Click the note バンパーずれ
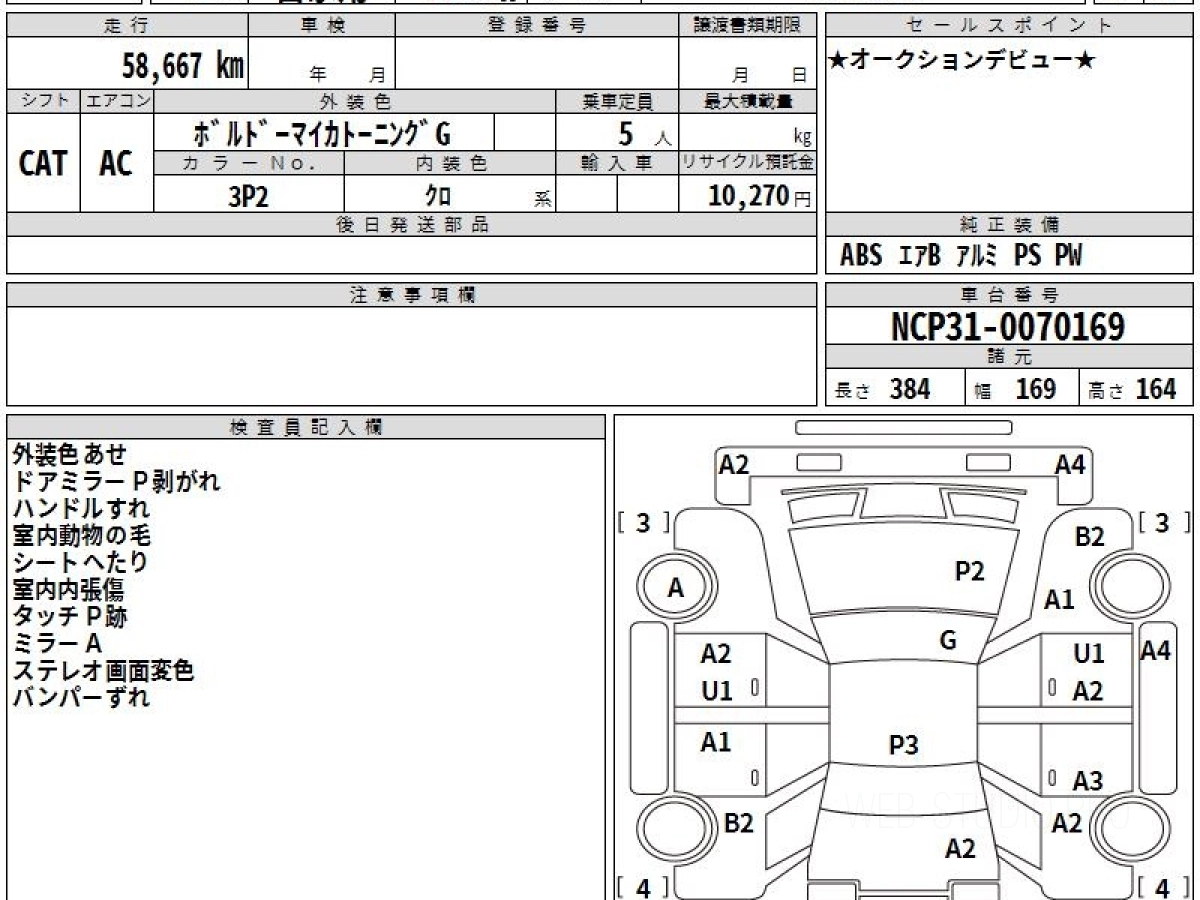1200x900 pixels. pyautogui.click(x=81, y=698)
